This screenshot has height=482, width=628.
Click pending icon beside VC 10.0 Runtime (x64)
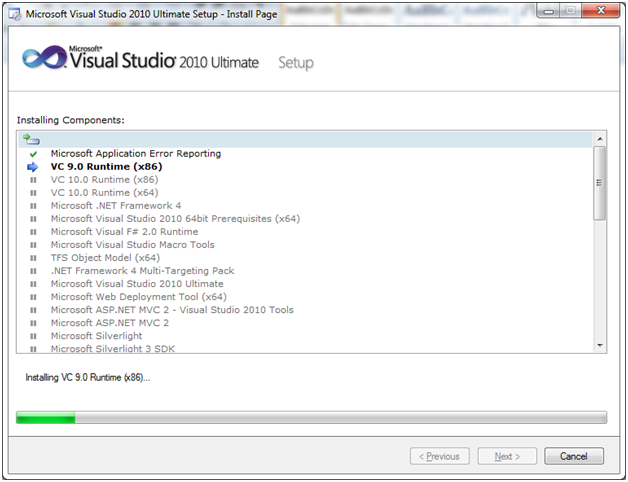pyautogui.click(x=33, y=193)
